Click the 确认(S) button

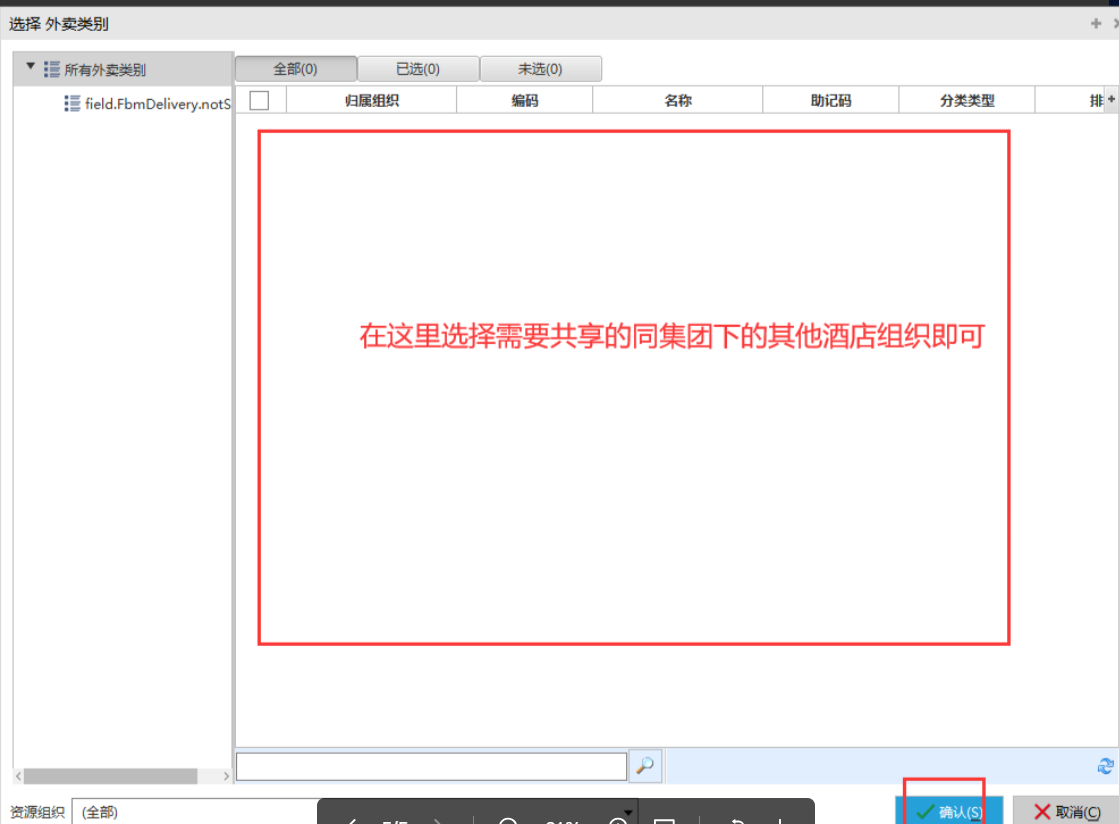coord(948,811)
